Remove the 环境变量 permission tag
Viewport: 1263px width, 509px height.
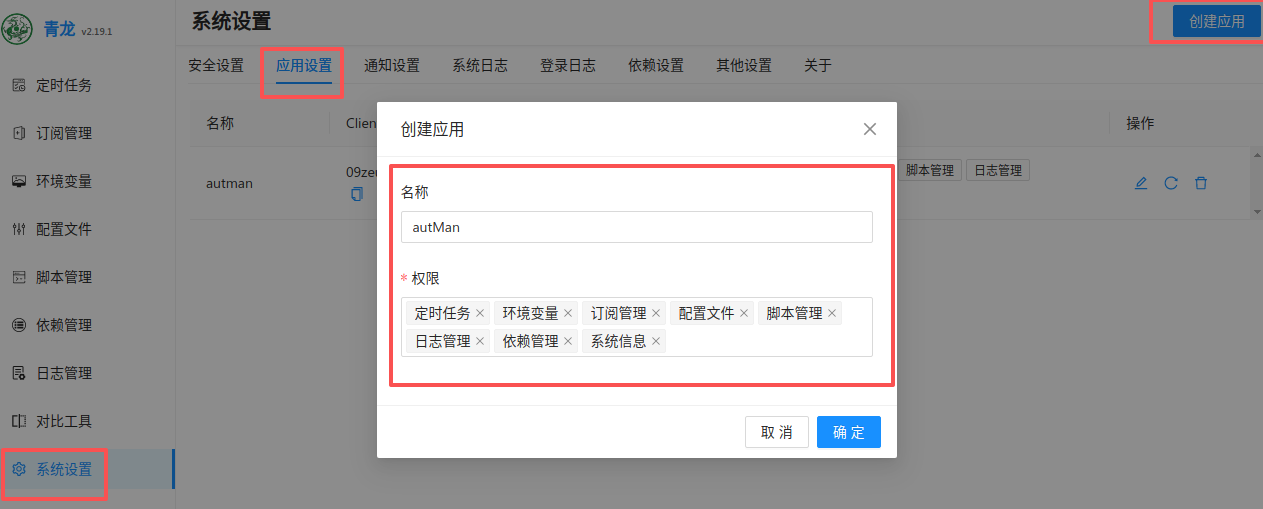pyautogui.click(x=568, y=314)
